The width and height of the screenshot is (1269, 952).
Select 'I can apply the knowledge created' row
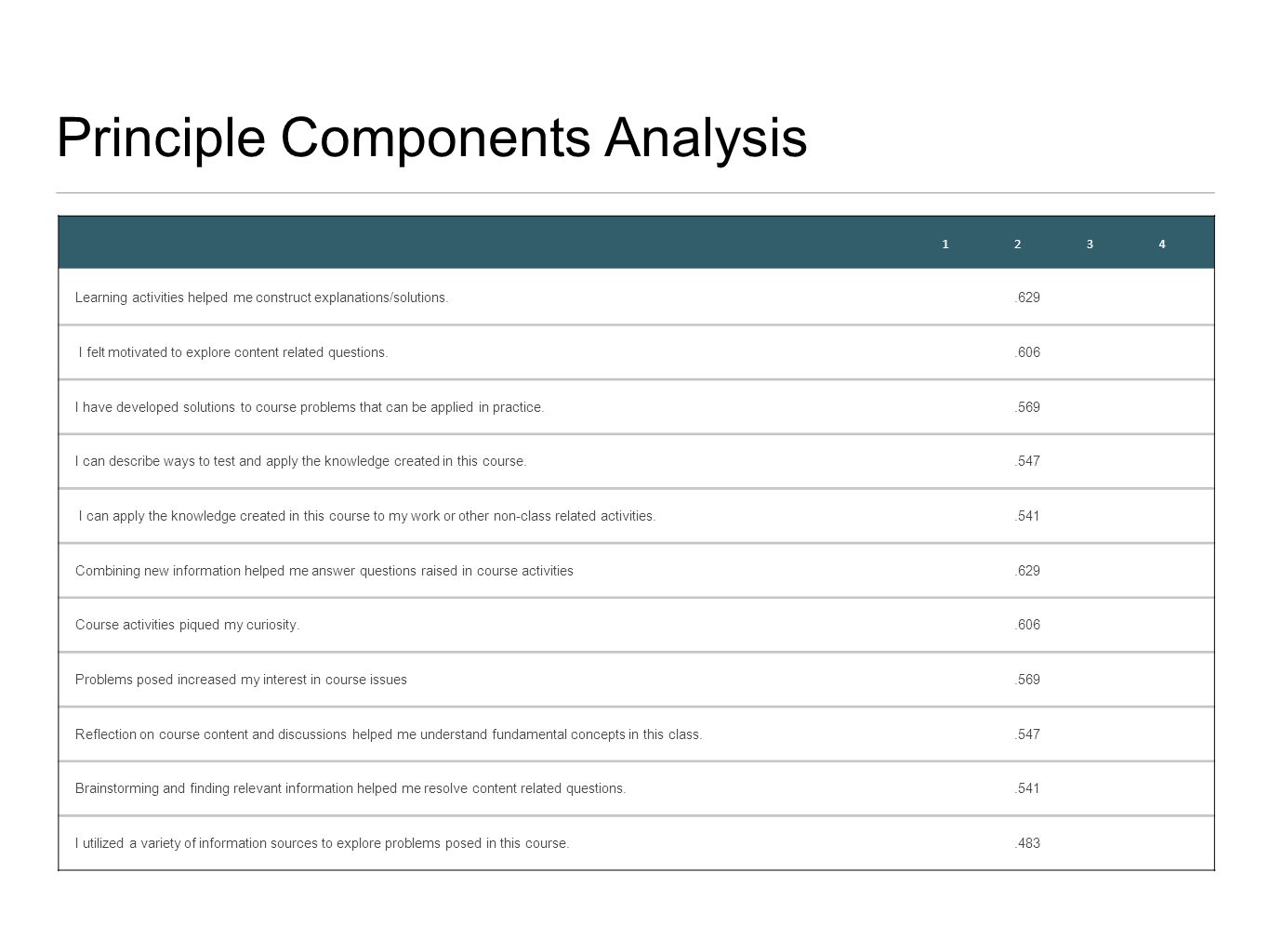636,516
